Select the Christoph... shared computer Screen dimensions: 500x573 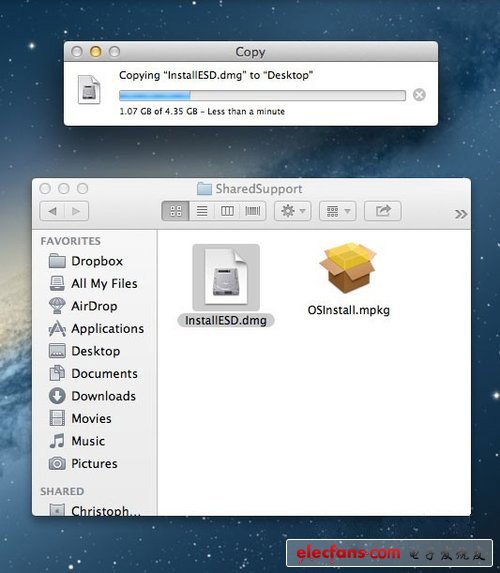pyautogui.click(x=96, y=510)
